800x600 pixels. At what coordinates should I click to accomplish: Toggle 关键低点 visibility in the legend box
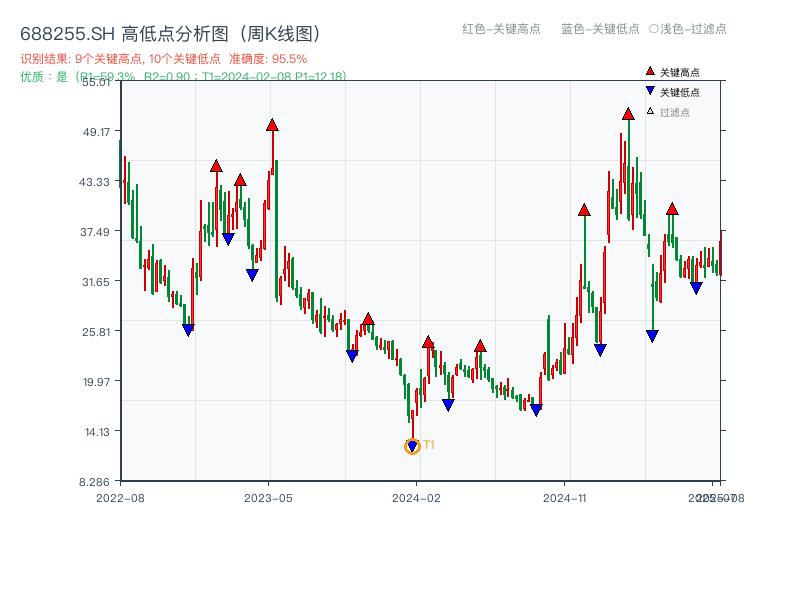678,91
